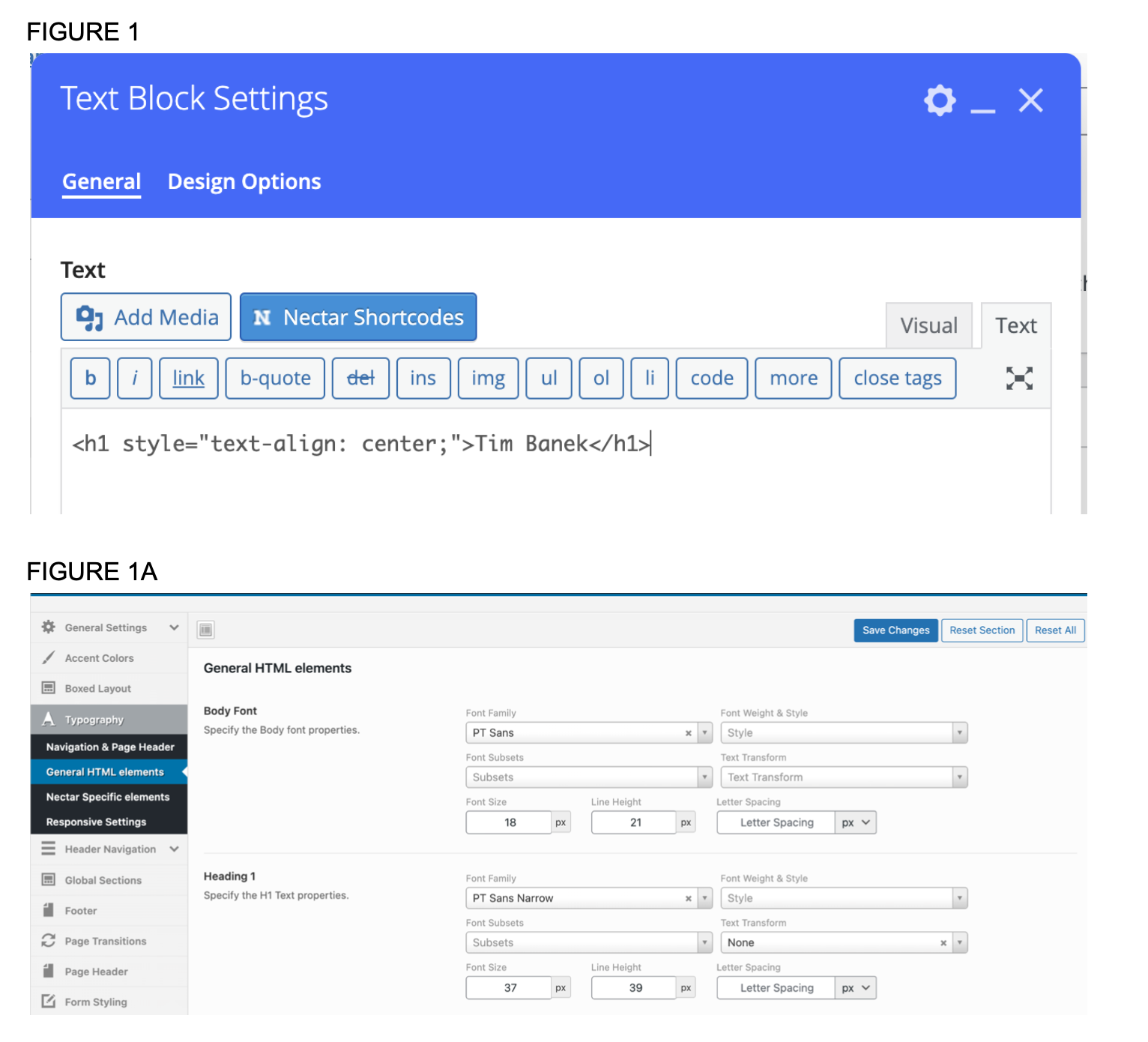Clear the PT Sans Narrow font selection
The image size is (1148, 1042).
point(688,898)
